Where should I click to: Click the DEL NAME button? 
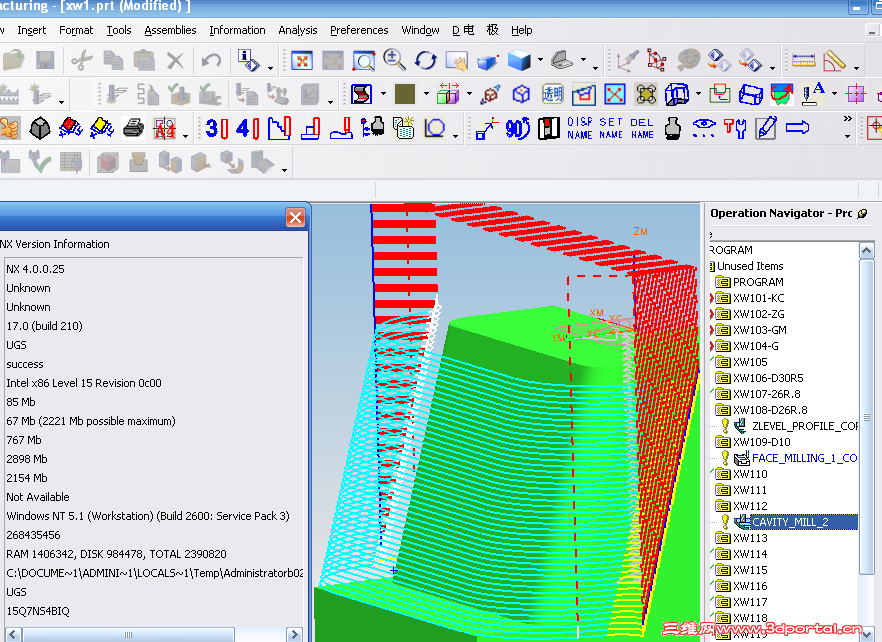[642, 128]
